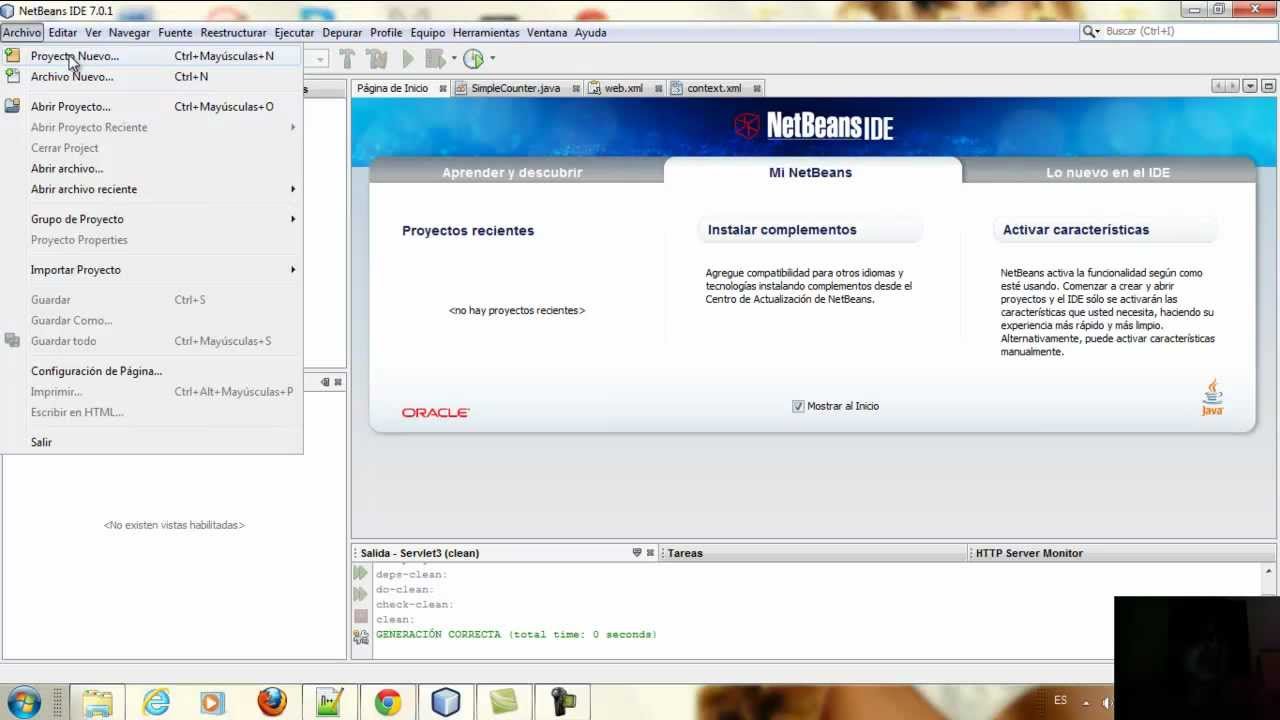Expand the Abrir Proyecto Reciente submenu

pyautogui.click(x=293, y=127)
